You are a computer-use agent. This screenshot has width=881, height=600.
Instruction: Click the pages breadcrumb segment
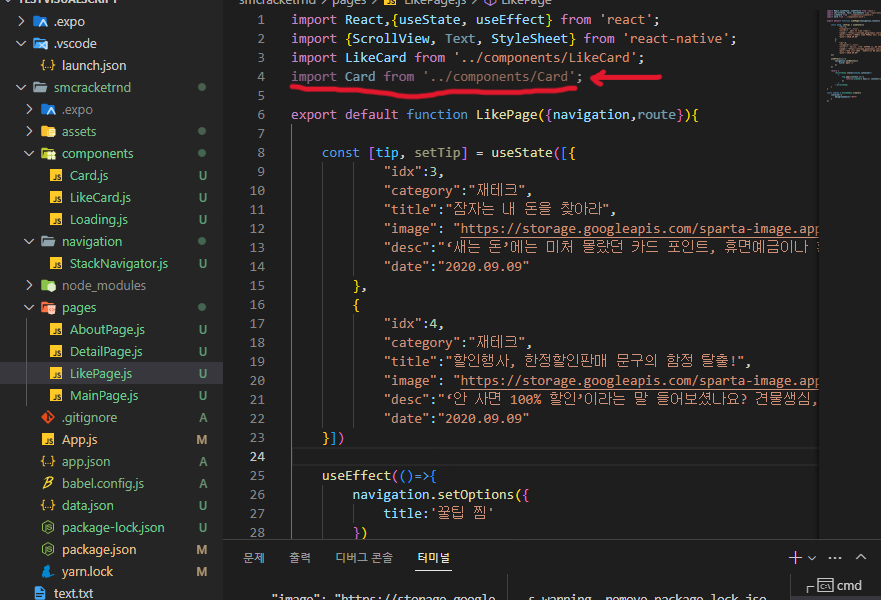348,3
